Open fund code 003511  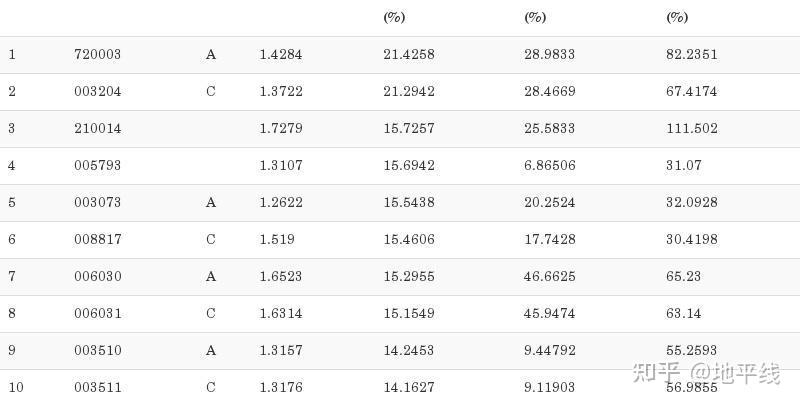97,387
